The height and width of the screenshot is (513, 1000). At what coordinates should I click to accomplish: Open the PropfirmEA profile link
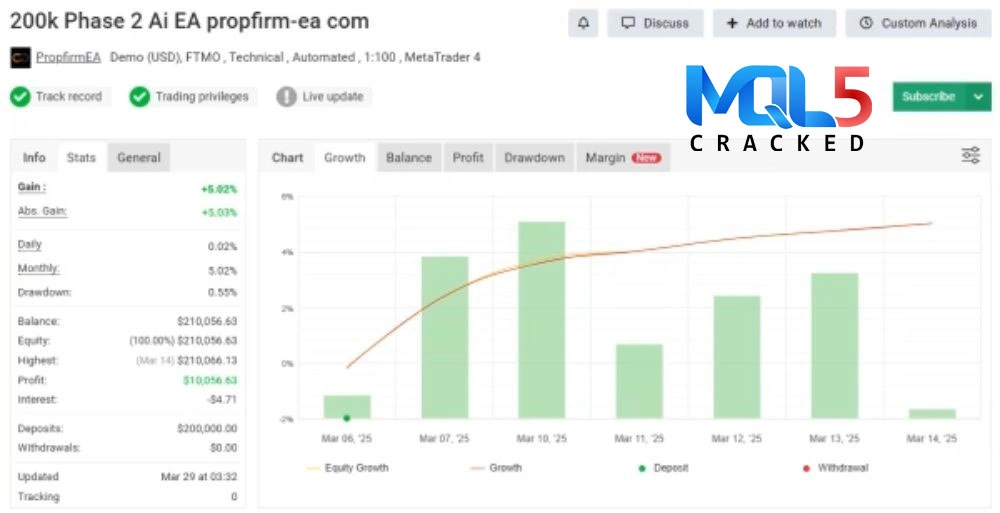pyautogui.click(x=68, y=58)
